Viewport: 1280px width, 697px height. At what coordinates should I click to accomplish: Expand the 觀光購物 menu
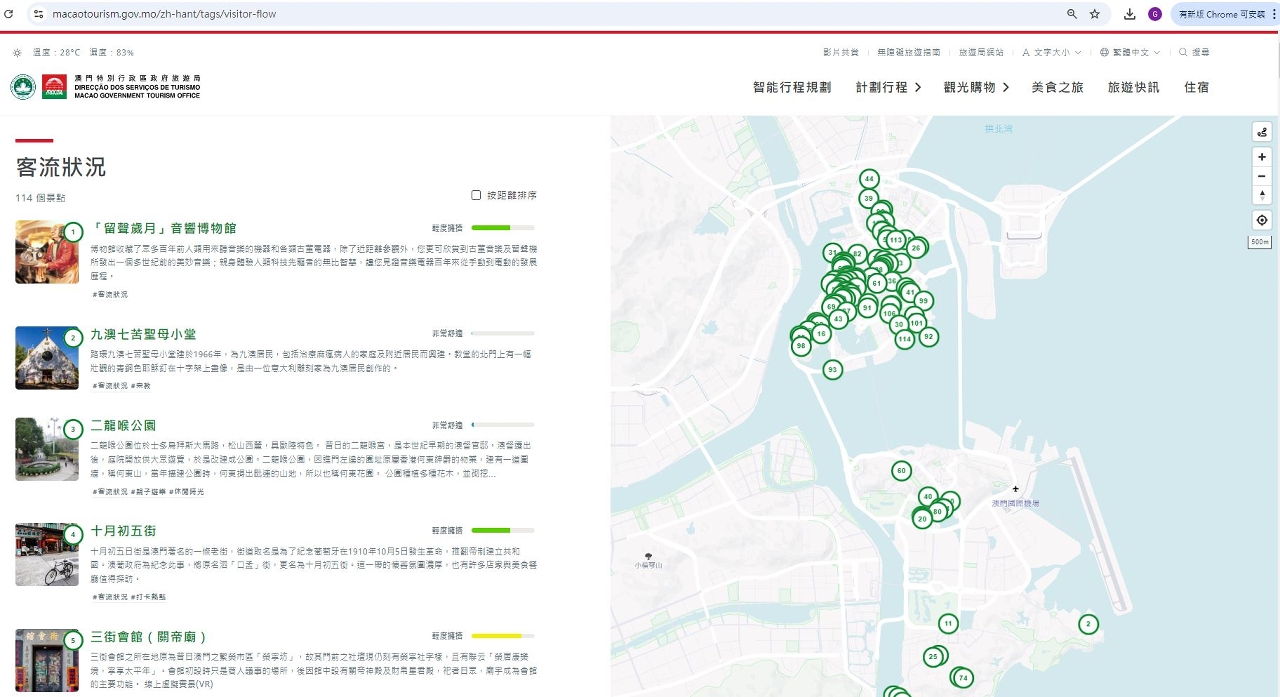point(976,87)
